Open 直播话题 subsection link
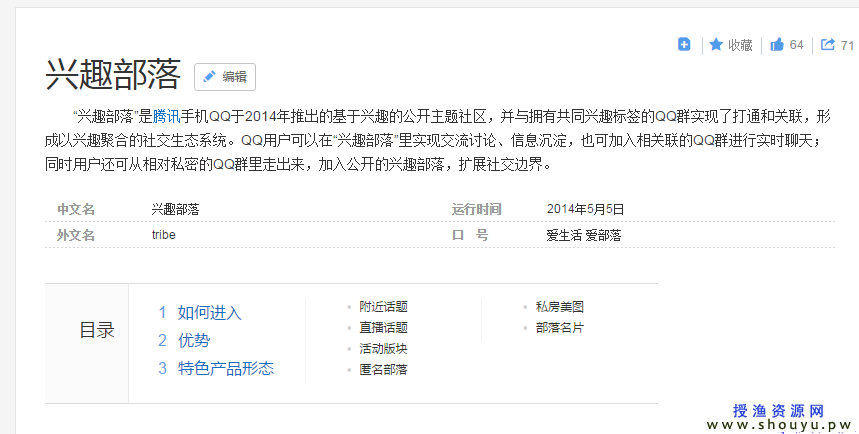 (x=383, y=328)
